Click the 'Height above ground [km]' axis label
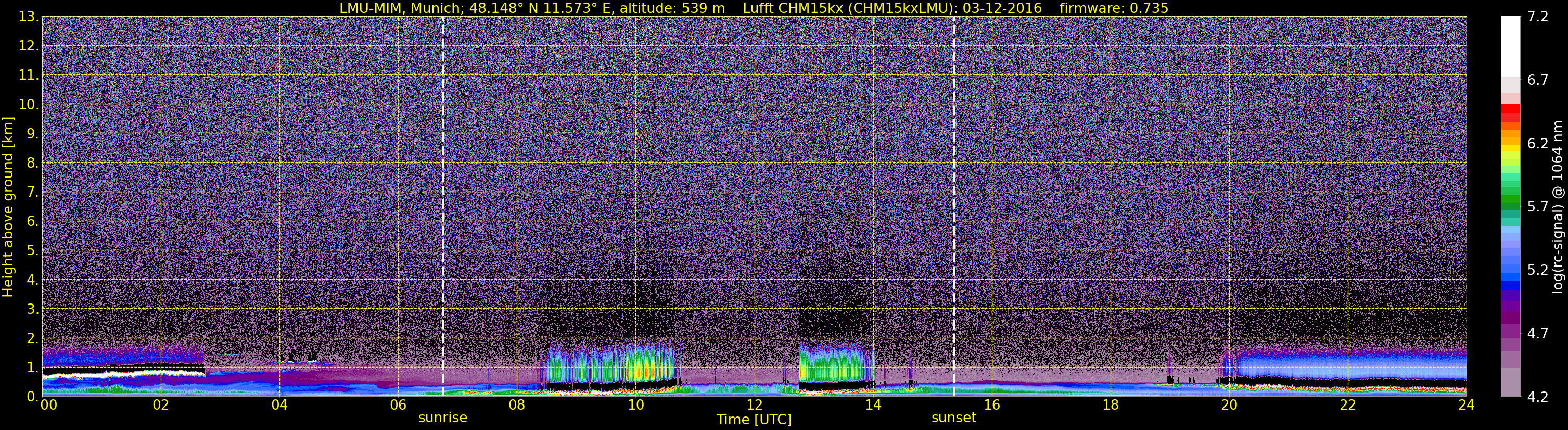The image size is (1568, 430). coord(8,207)
